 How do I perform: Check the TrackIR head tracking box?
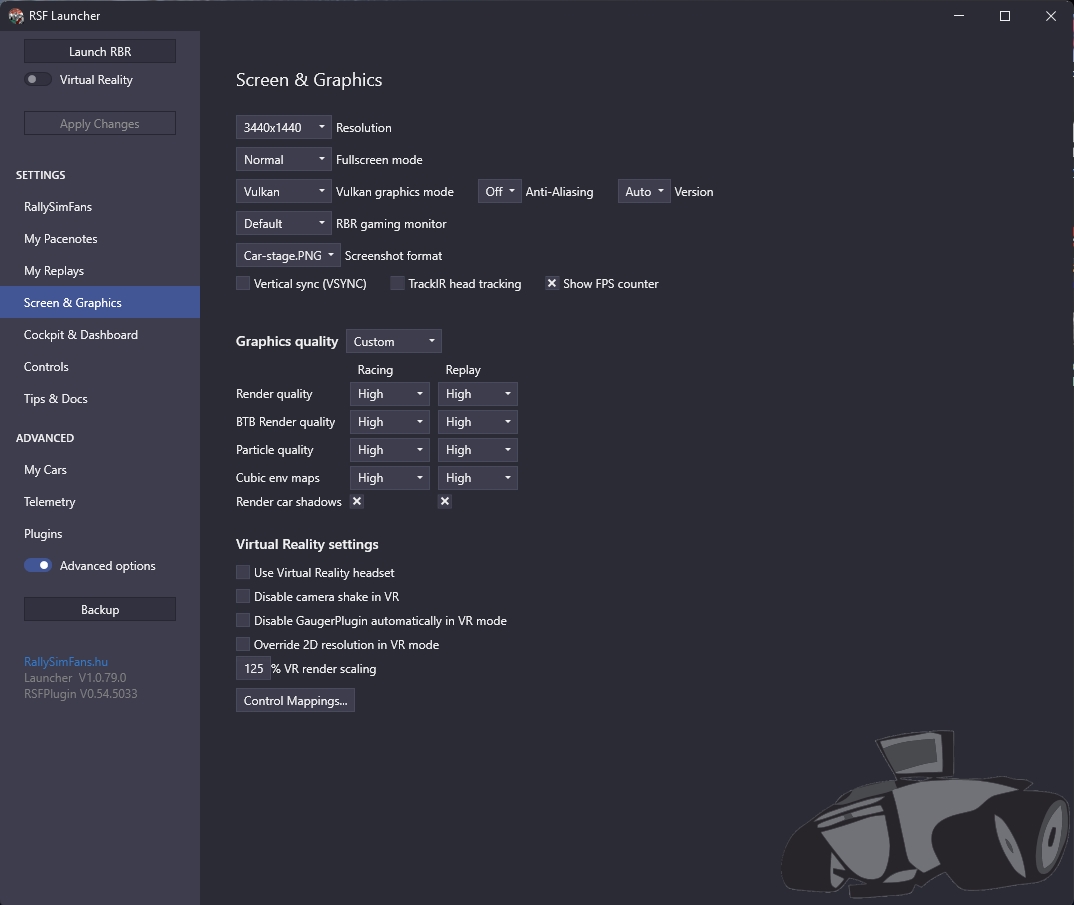[x=397, y=284]
